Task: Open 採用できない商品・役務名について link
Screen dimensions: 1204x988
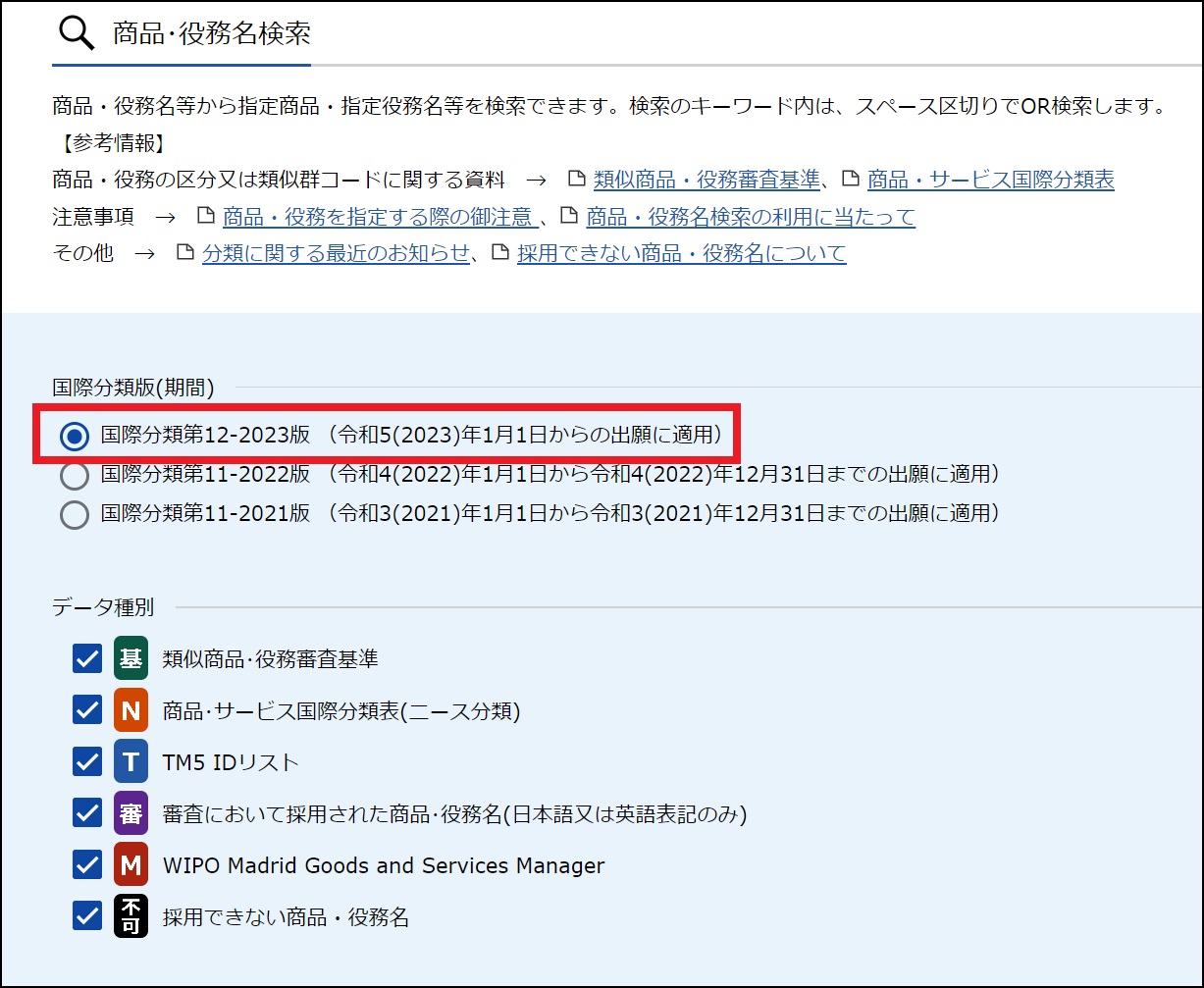Action: (681, 253)
